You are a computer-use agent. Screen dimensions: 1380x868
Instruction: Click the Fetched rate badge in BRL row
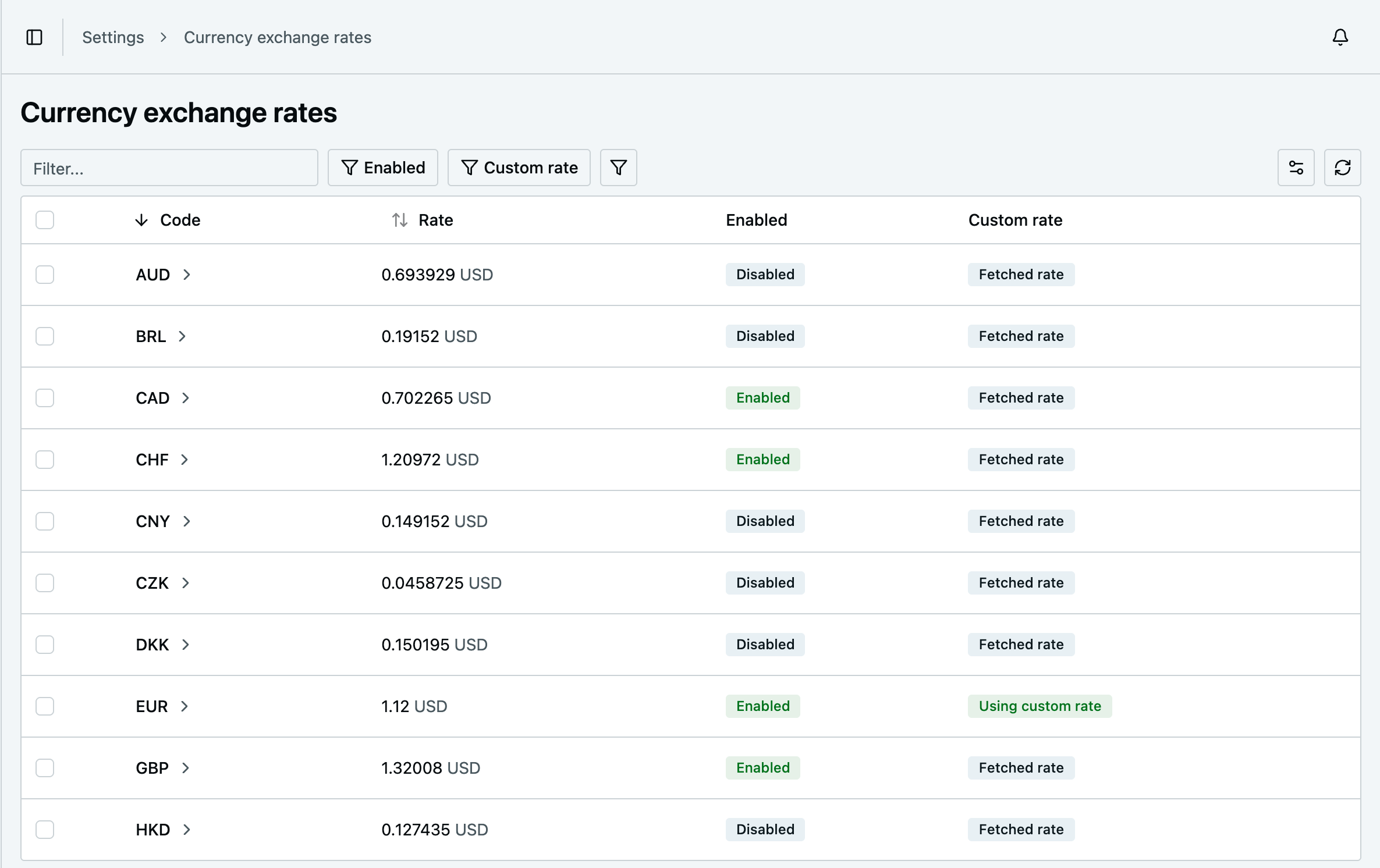(1021, 336)
